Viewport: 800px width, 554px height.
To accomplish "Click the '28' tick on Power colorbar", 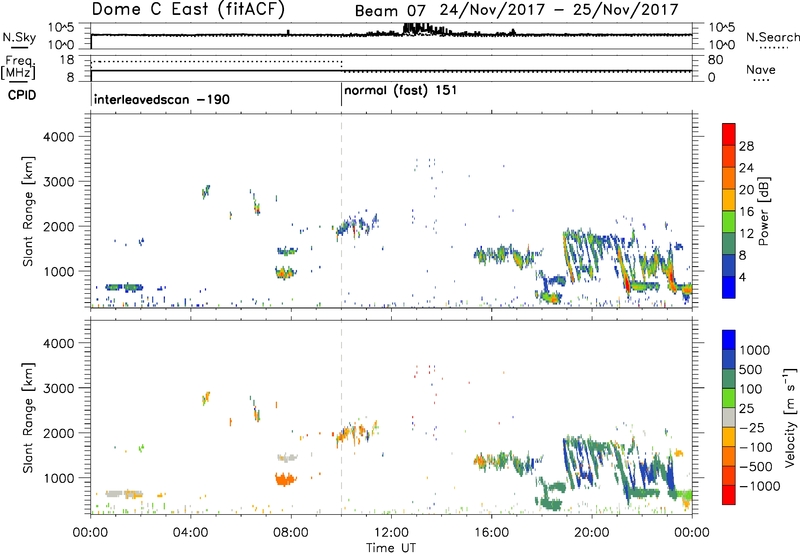I will [746, 146].
